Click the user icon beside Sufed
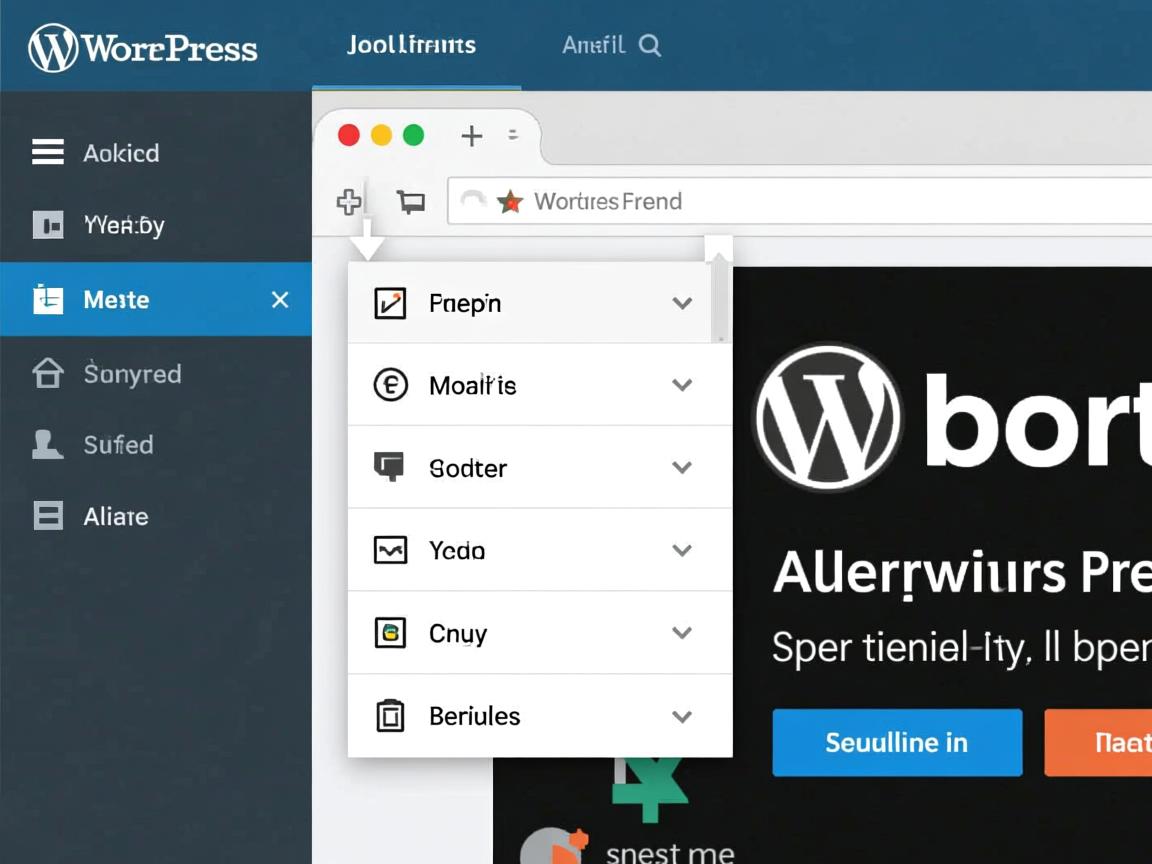This screenshot has width=1152, height=864. [x=47, y=445]
